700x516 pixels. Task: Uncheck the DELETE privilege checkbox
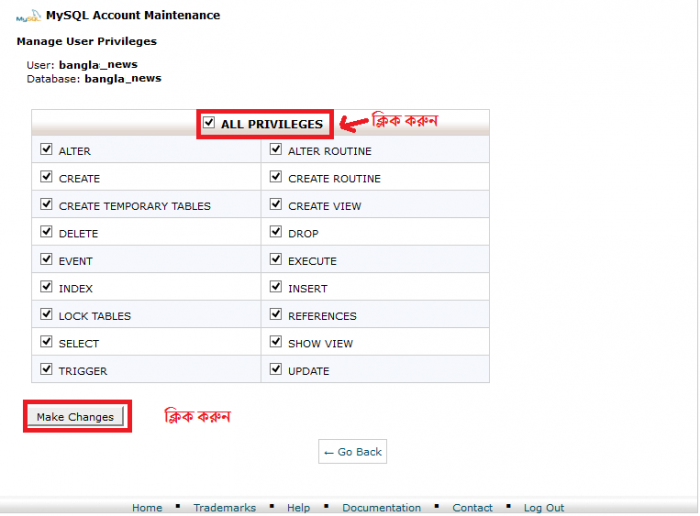pos(46,232)
